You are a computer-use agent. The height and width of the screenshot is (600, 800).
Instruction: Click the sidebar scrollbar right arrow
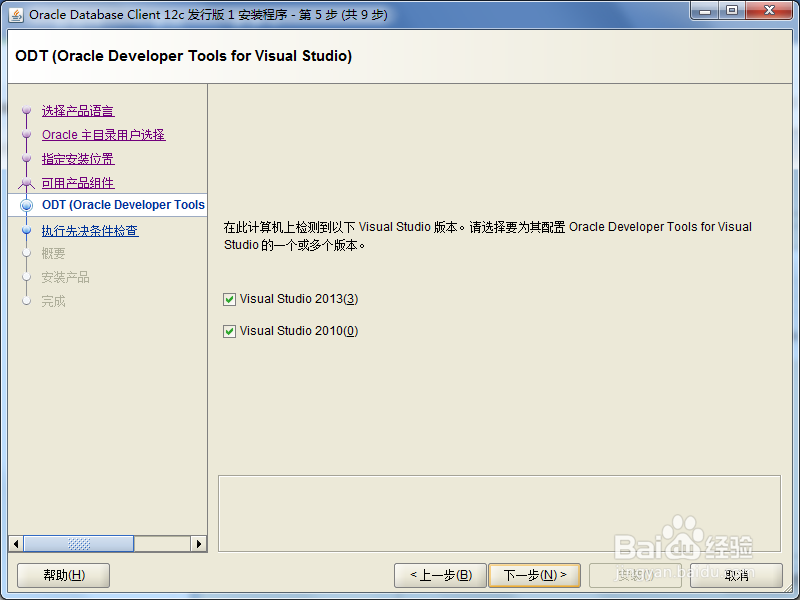point(198,544)
